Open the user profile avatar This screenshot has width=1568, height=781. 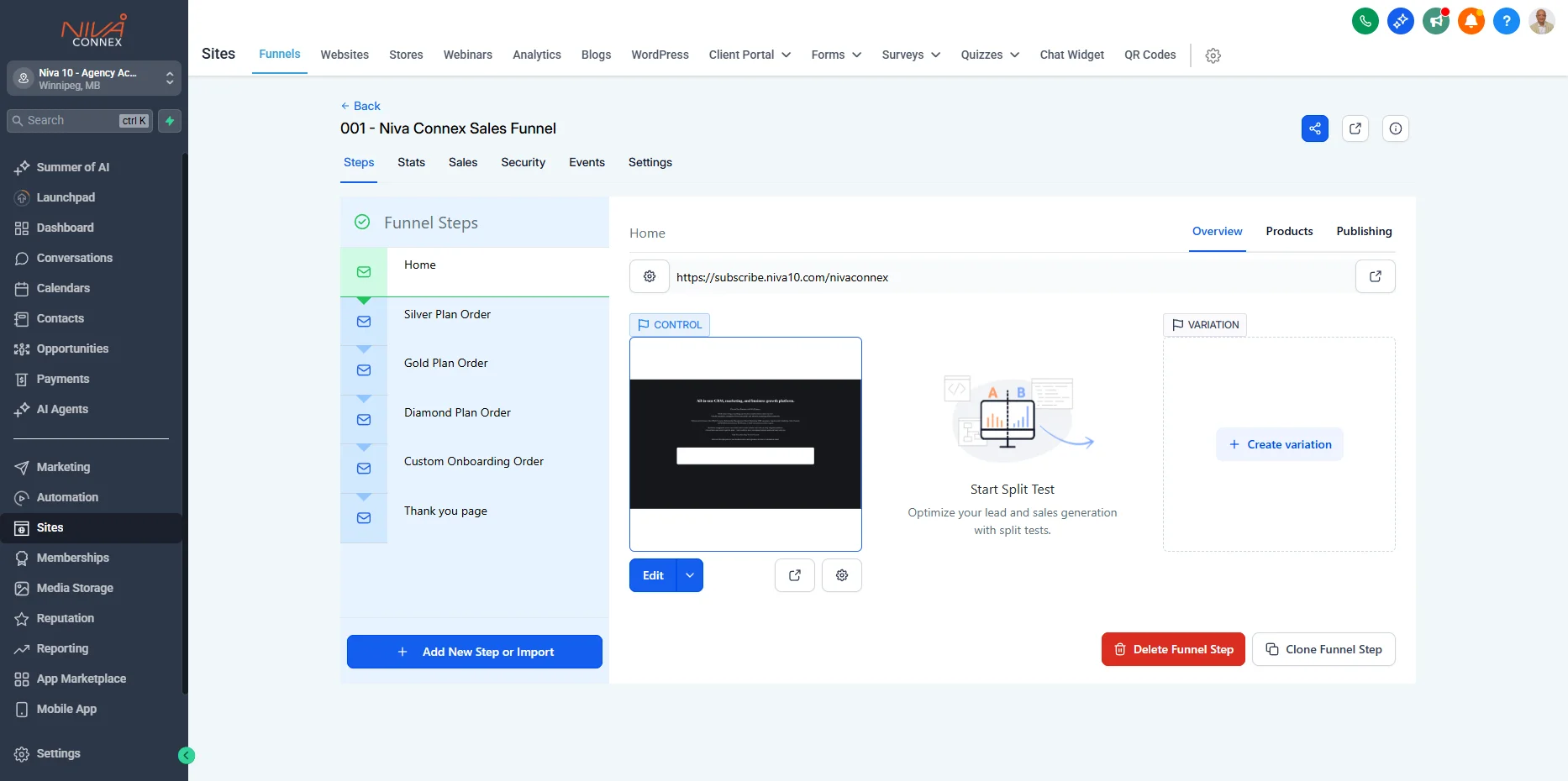tap(1542, 21)
